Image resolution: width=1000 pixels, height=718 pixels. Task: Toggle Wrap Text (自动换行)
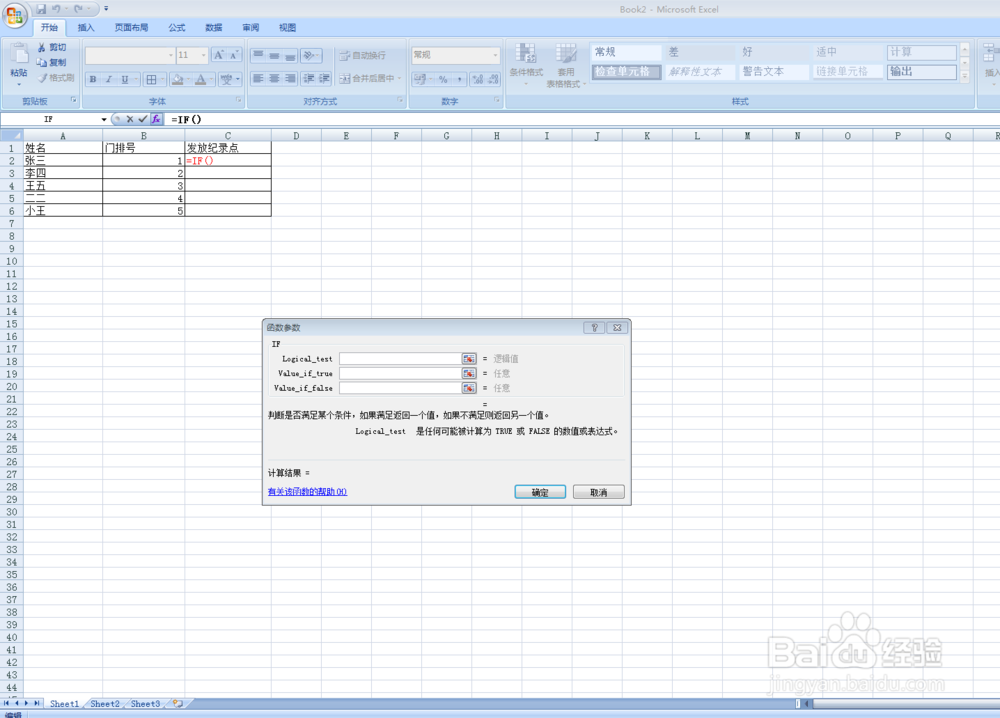(362, 55)
